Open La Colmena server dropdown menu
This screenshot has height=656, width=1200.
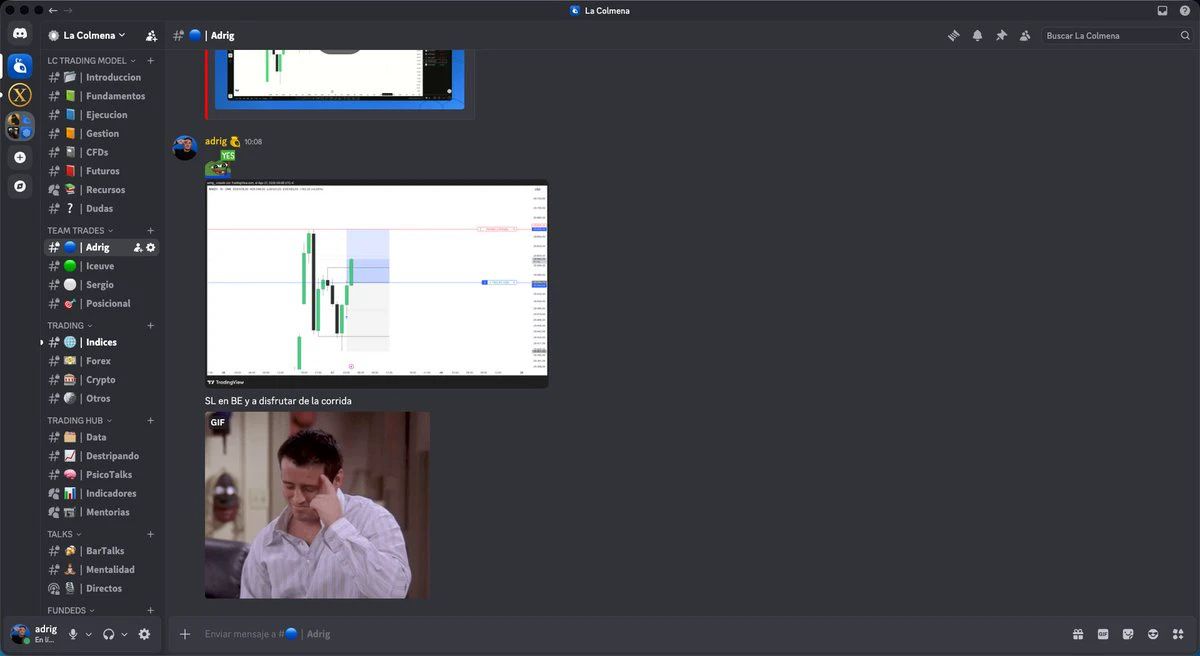point(95,35)
